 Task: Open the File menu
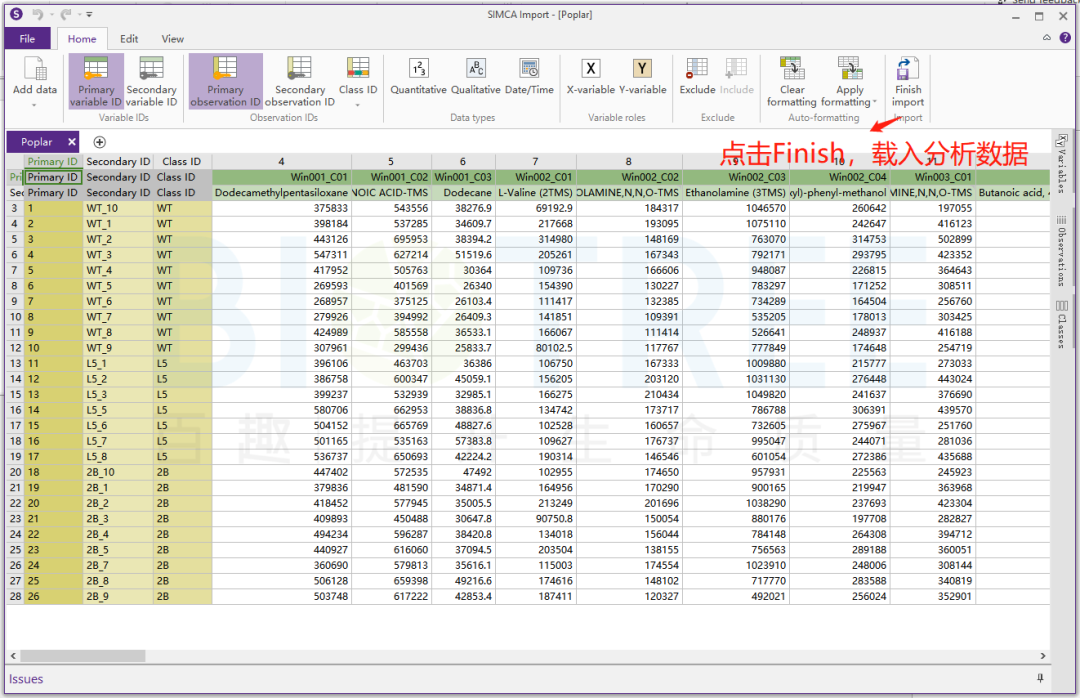27,39
